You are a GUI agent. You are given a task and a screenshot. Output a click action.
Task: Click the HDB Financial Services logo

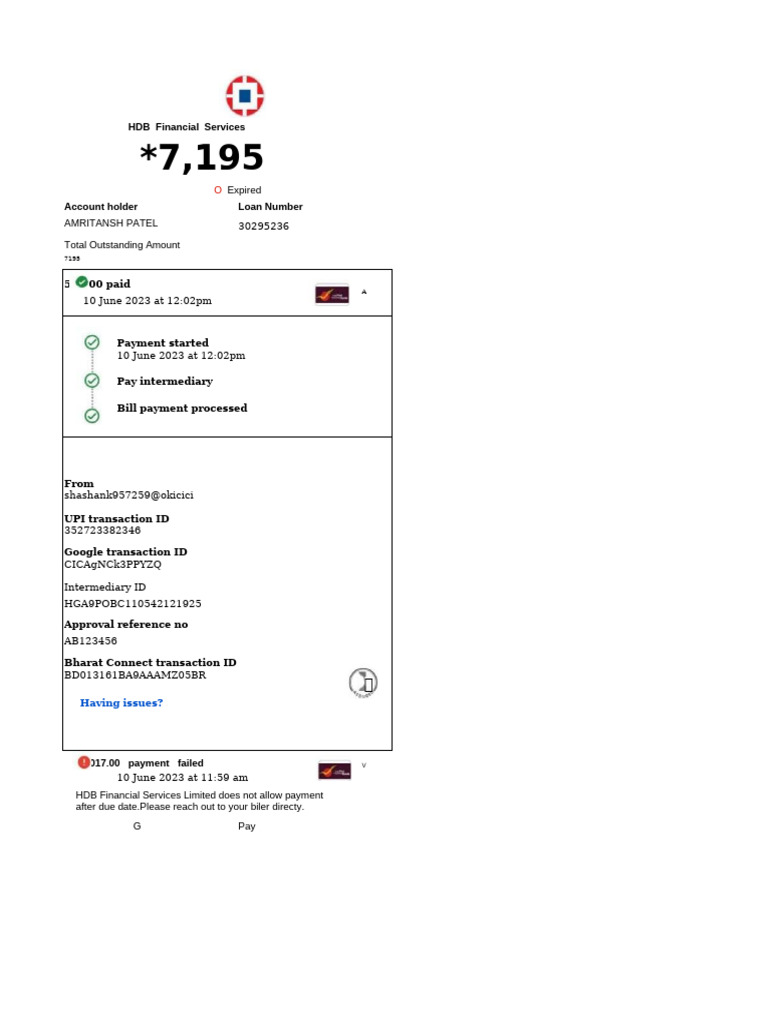click(x=245, y=96)
